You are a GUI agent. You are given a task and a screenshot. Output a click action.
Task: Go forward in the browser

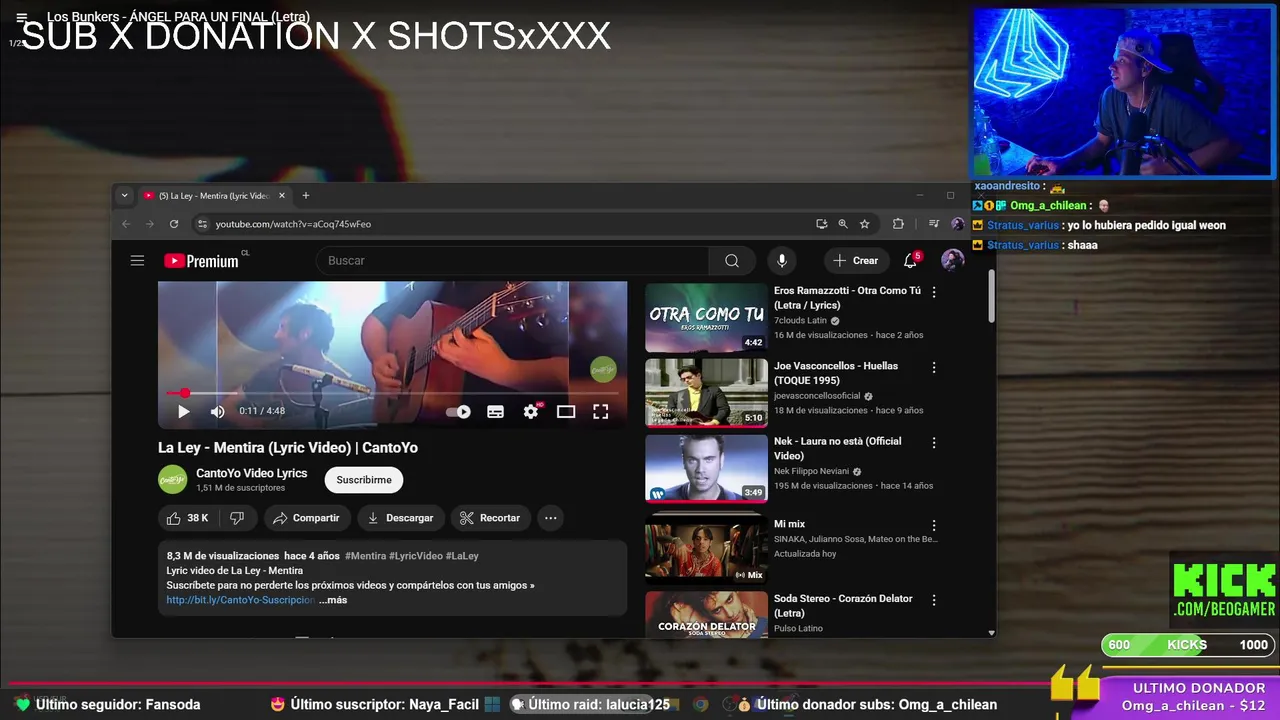150,224
